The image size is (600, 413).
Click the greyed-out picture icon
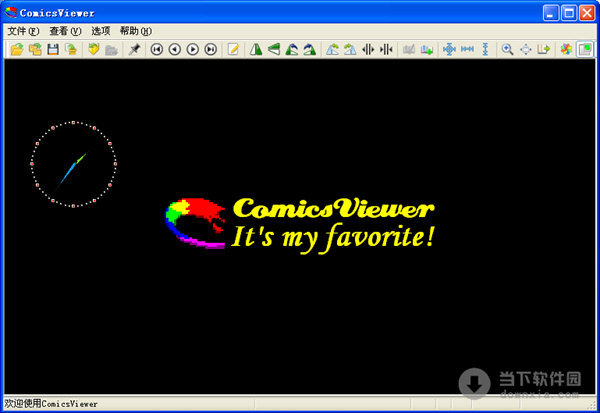coord(409,49)
